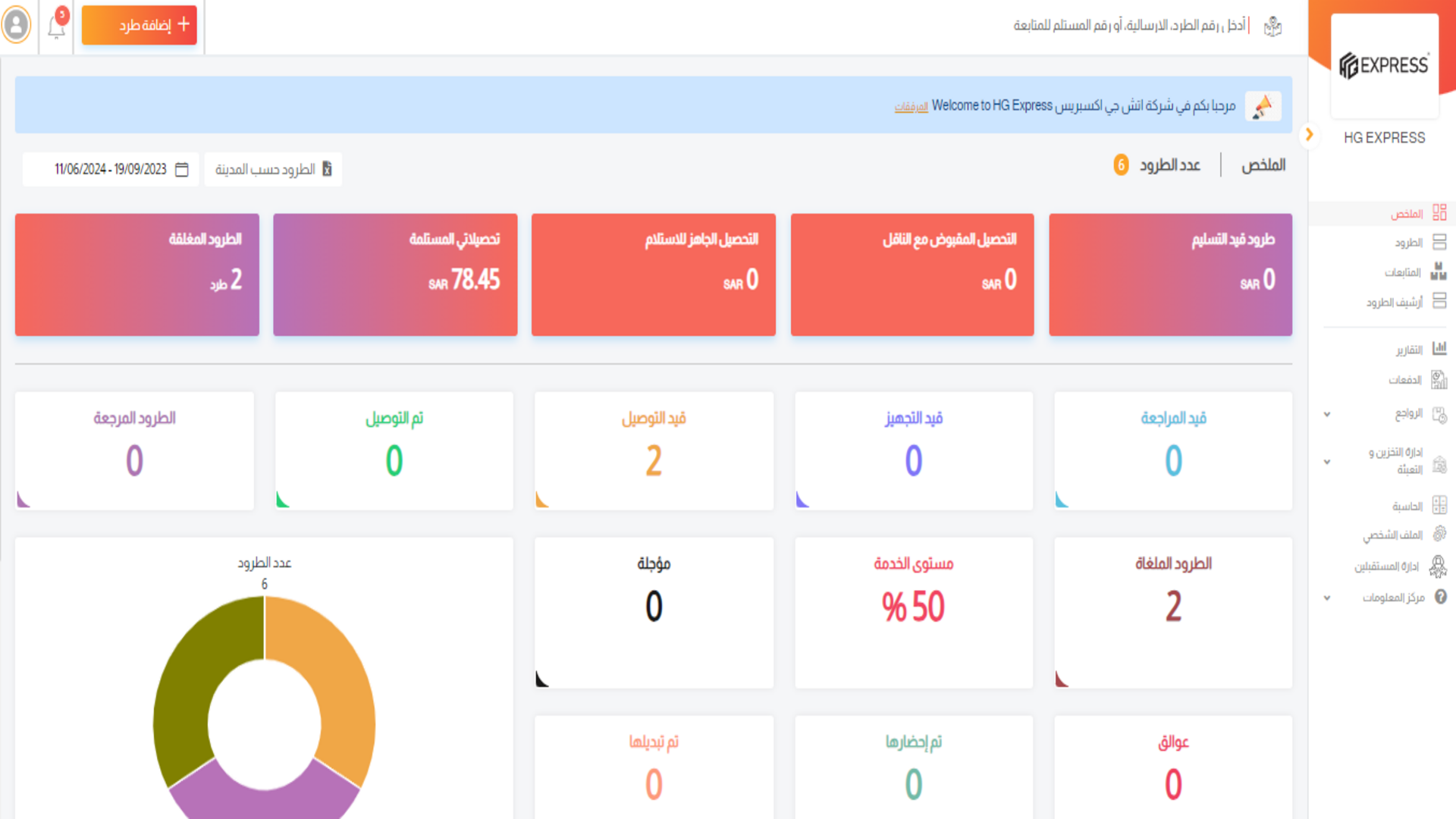Open the attachments (المرفقات) link in the welcome banner
Screen dimensions: 1456x819
coord(911,107)
